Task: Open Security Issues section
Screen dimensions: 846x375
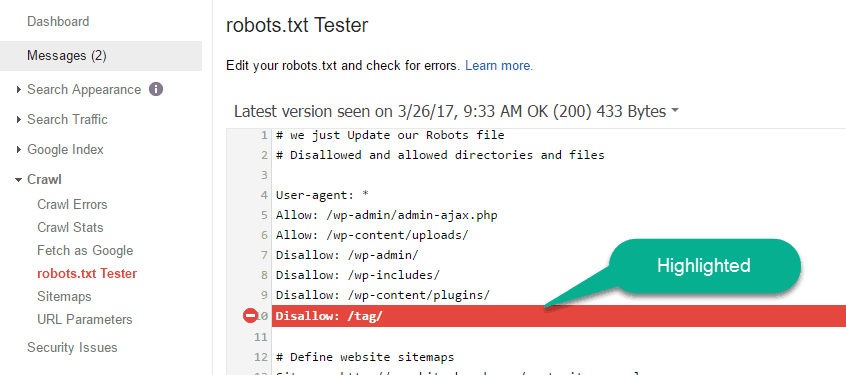Action: point(72,347)
